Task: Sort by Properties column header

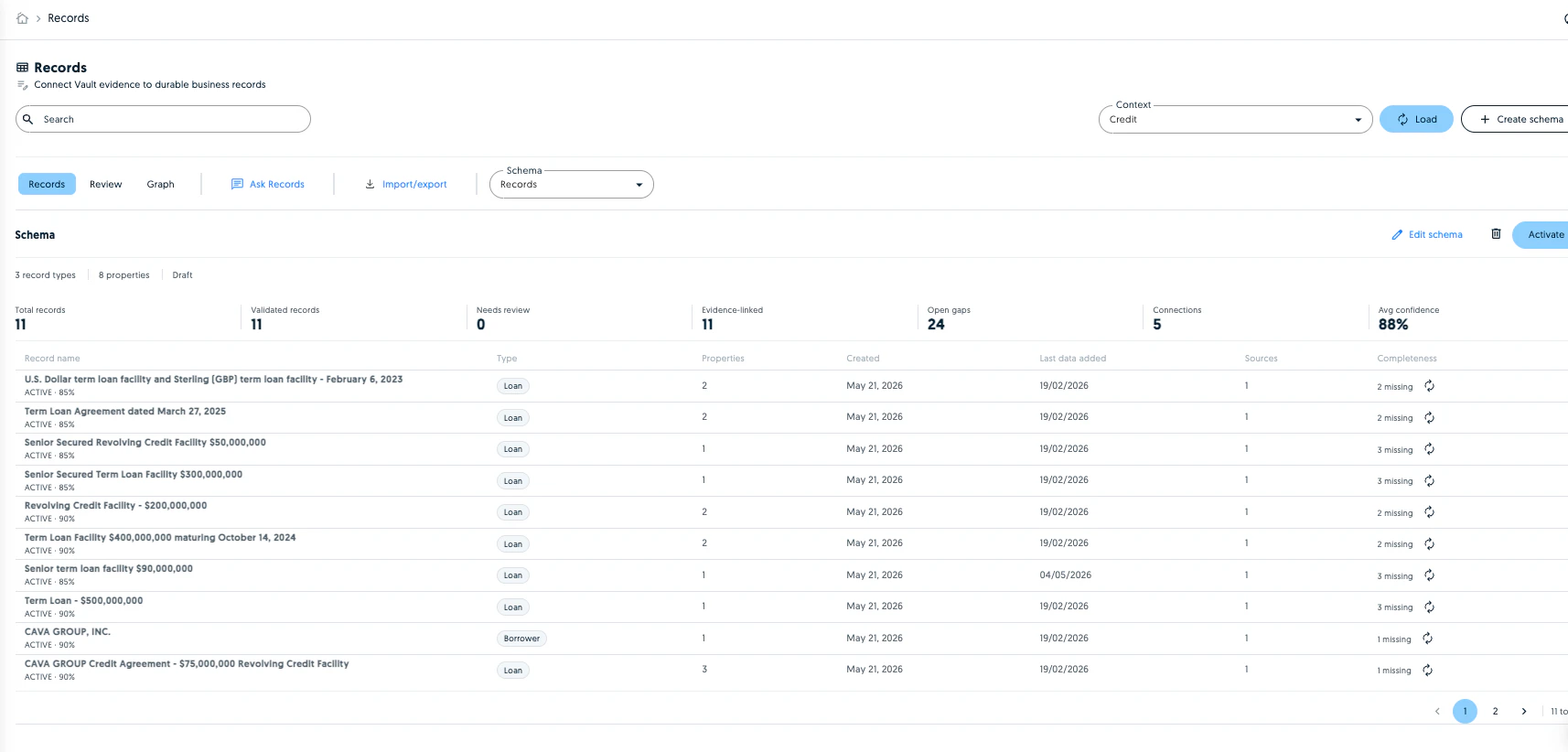Action: (723, 359)
